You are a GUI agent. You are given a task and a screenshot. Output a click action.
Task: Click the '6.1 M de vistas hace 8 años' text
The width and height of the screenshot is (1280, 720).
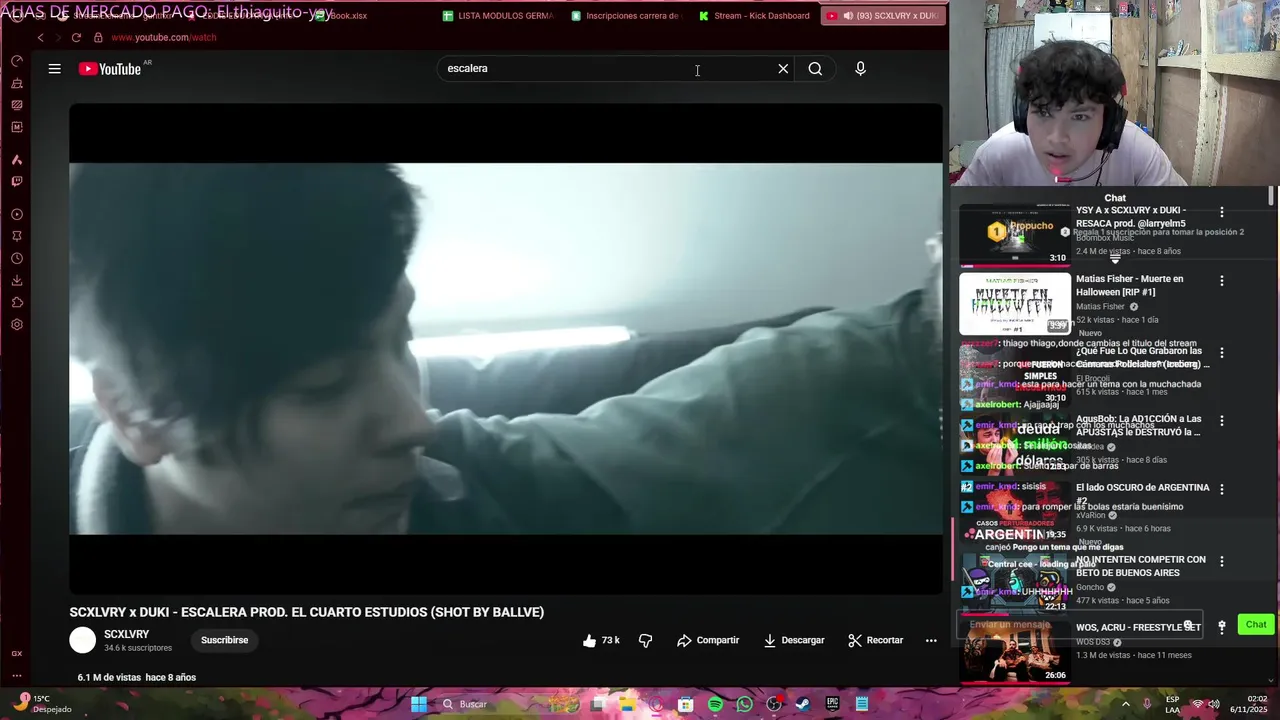137,677
